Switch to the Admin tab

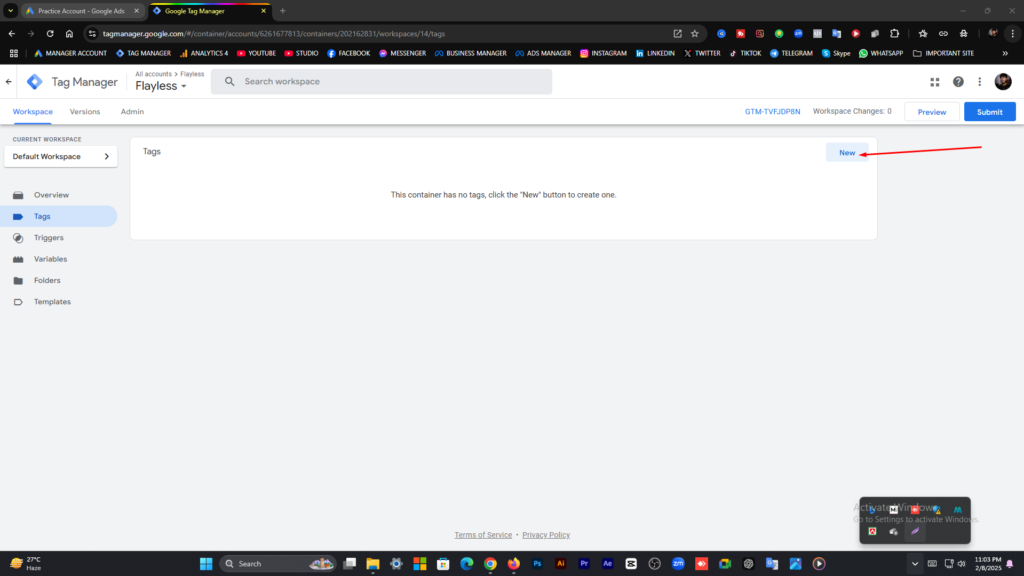132,112
